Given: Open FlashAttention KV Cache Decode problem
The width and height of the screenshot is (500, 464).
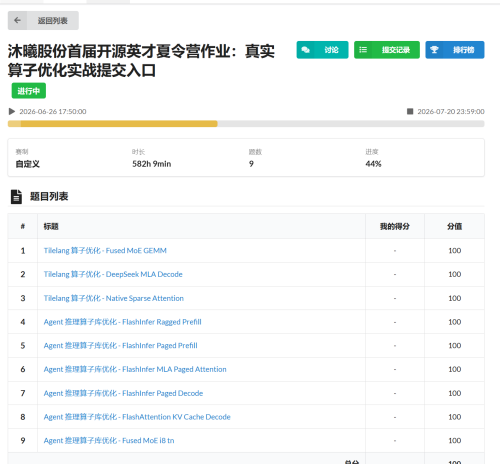Looking at the screenshot, I should pos(137,417).
